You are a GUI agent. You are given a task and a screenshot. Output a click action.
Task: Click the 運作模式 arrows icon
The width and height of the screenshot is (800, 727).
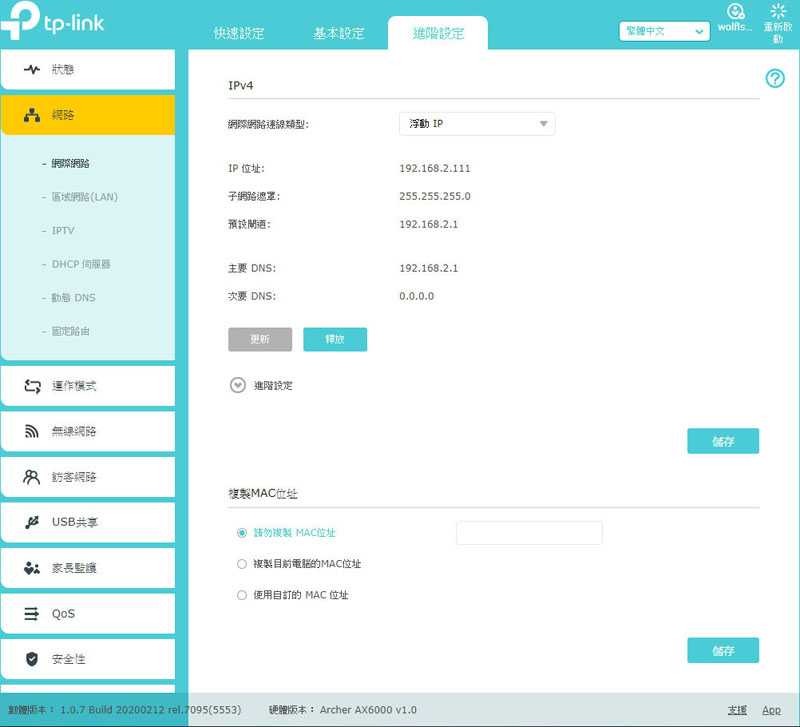coord(32,386)
